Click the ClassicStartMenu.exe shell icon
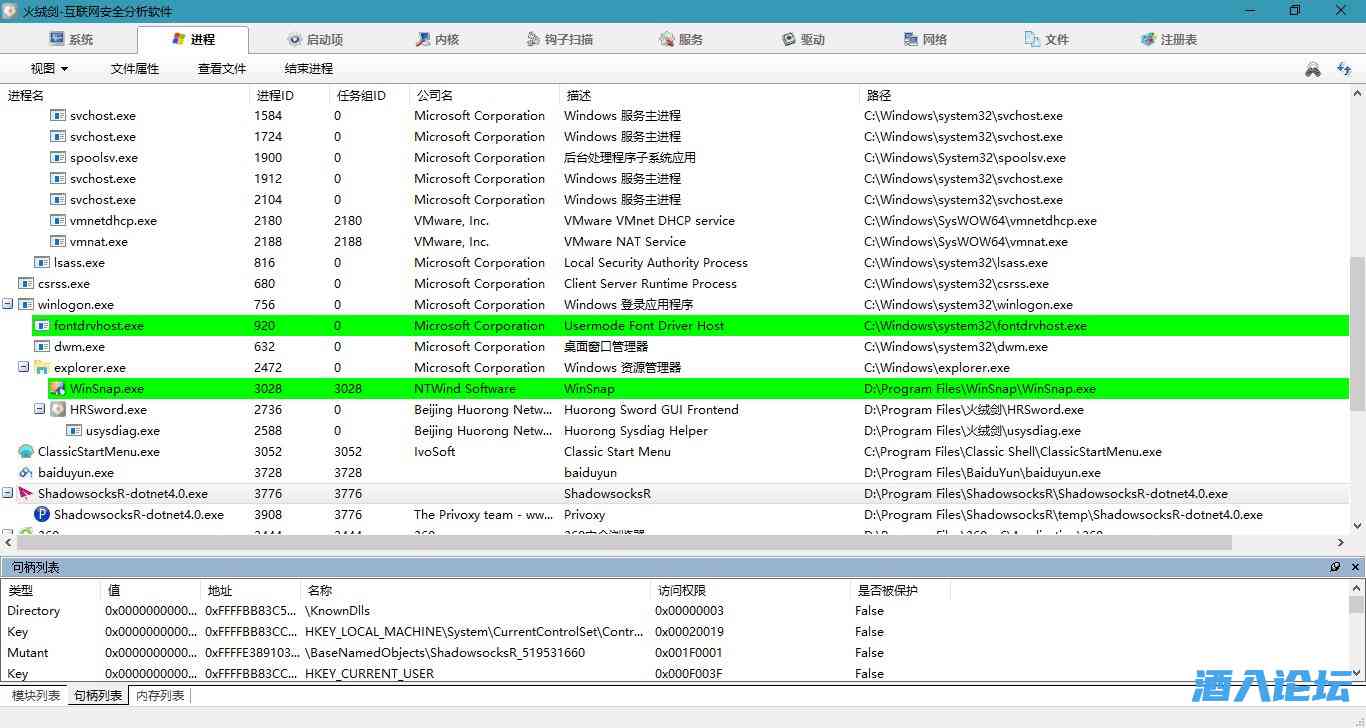The height and width of the screenshot is (728, 1366). [26, 452]
